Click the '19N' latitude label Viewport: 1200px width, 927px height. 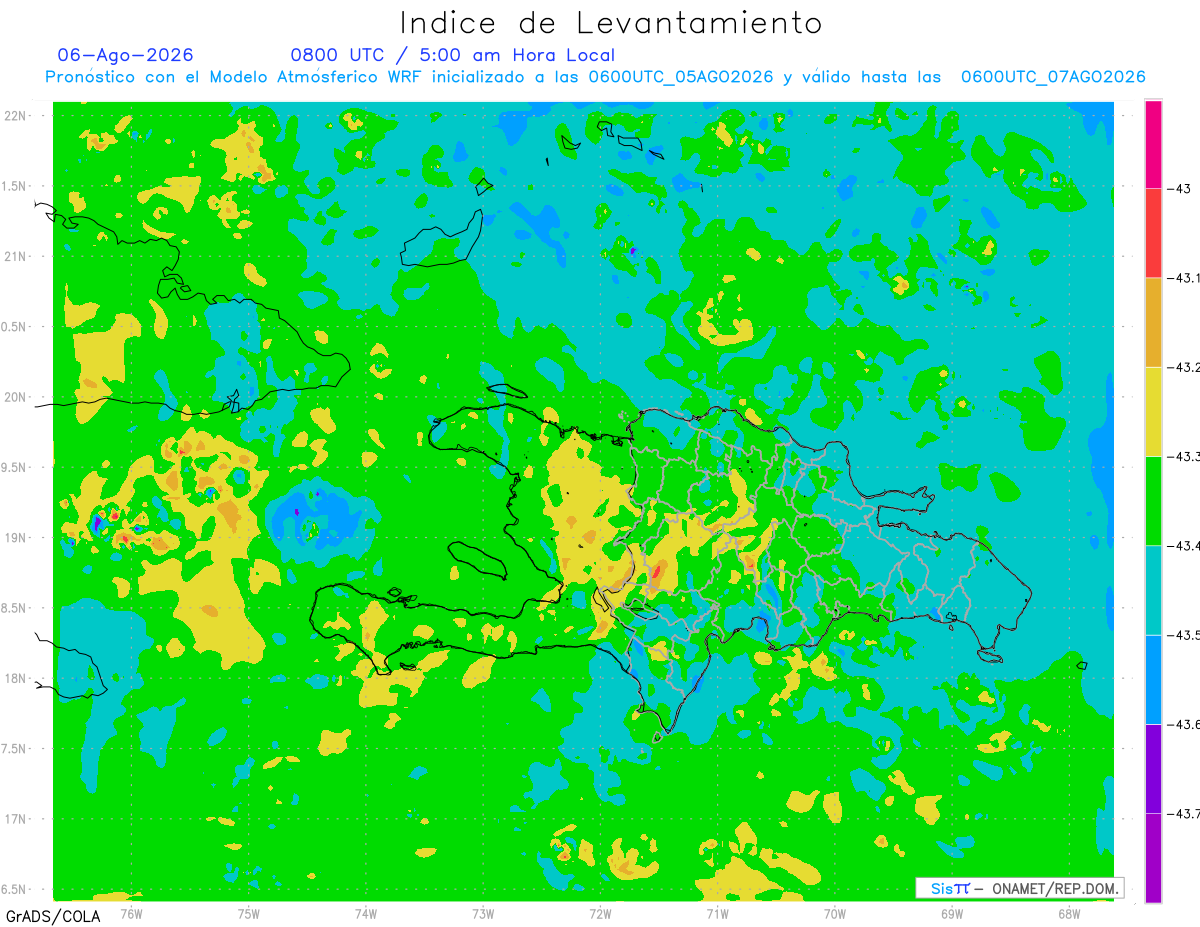pyautogui.click(x=16, y=537)
